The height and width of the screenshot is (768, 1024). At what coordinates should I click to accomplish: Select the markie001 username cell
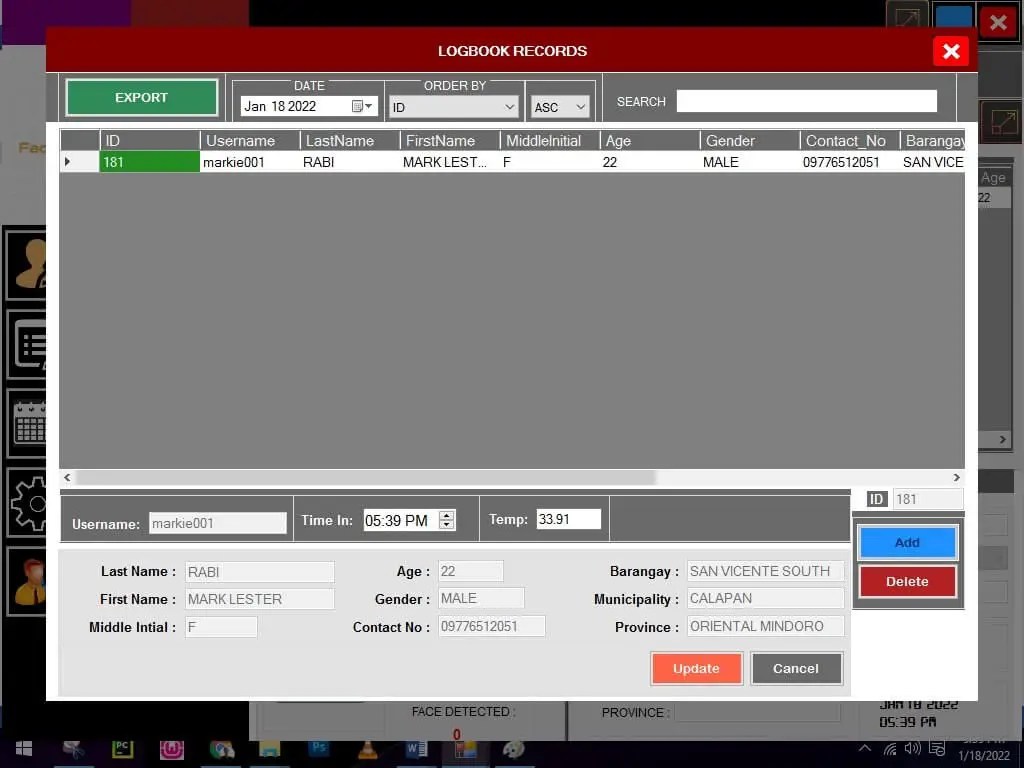point(250,161)
